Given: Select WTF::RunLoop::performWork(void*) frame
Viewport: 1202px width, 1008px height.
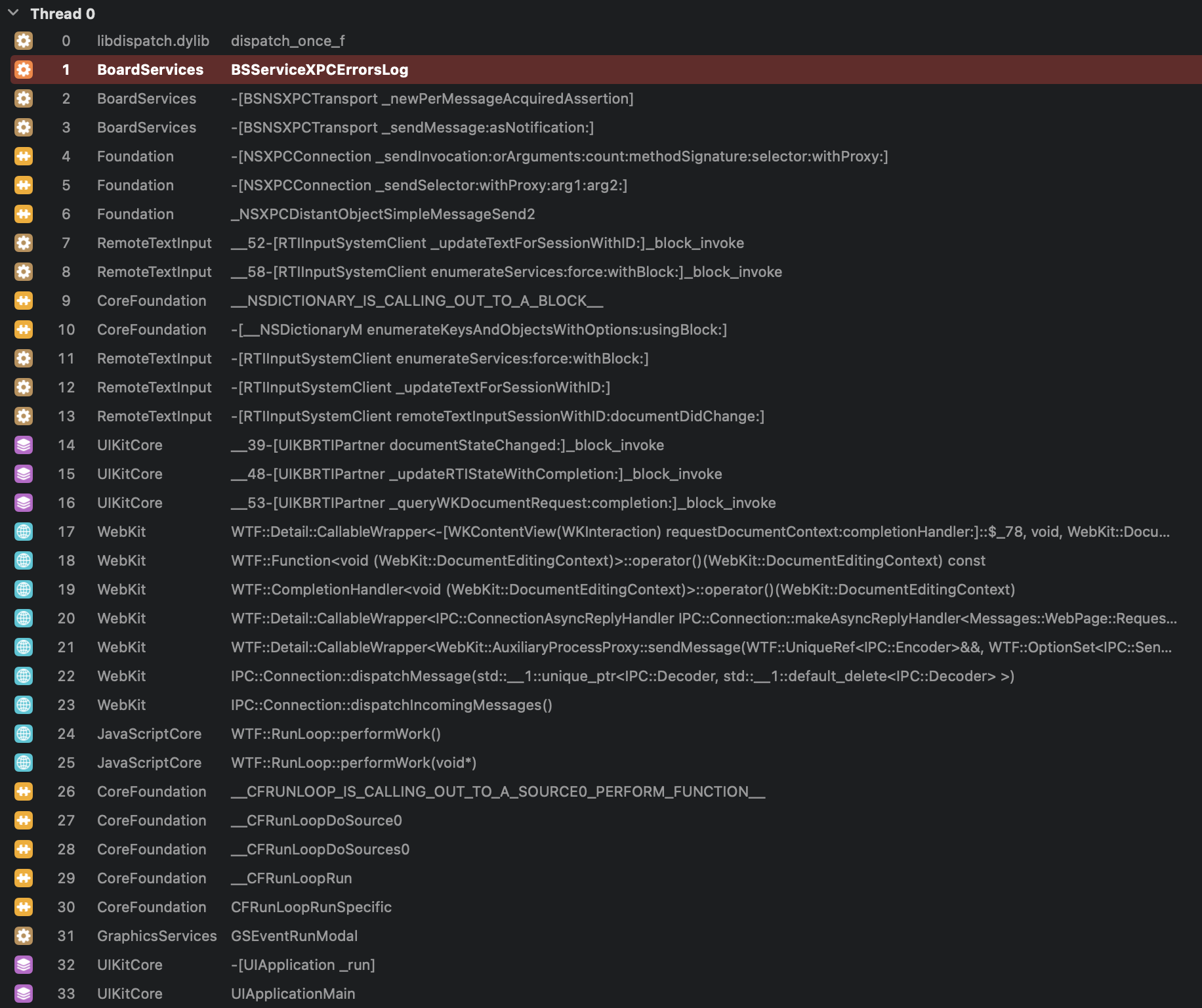Looking at the screenshot, I should pos(353,763).
